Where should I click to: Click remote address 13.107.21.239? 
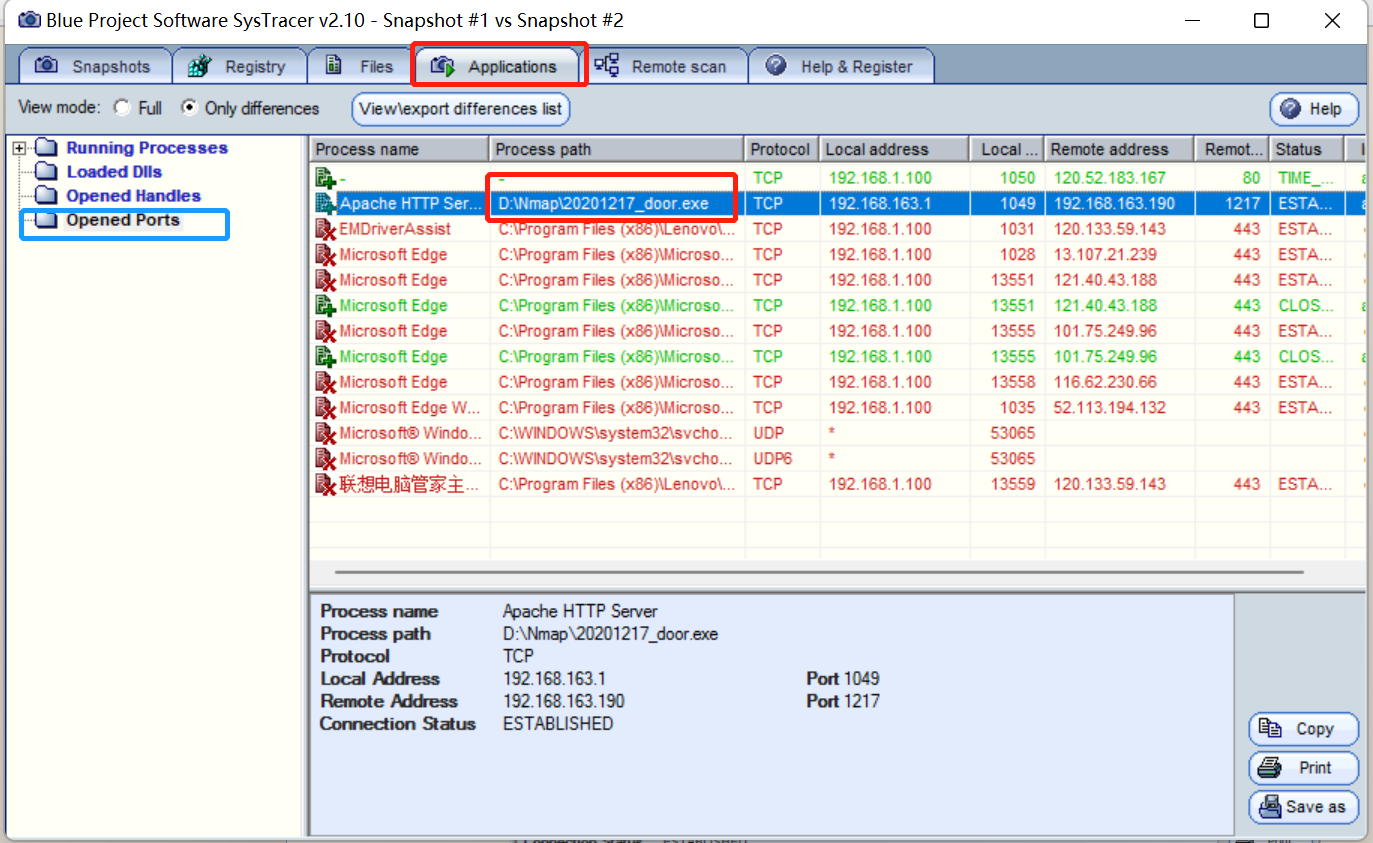1105,254
